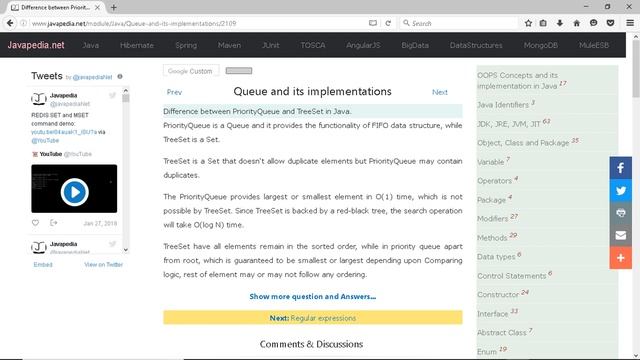Go to Next question link
This screenshot has width=640, height=360.
[x=440, y=92]
